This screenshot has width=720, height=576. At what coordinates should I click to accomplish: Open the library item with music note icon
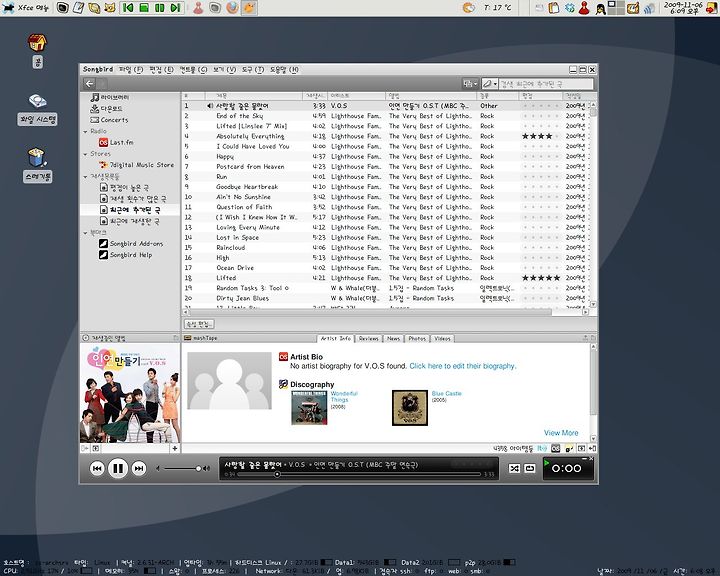click(x=110, y=97)
